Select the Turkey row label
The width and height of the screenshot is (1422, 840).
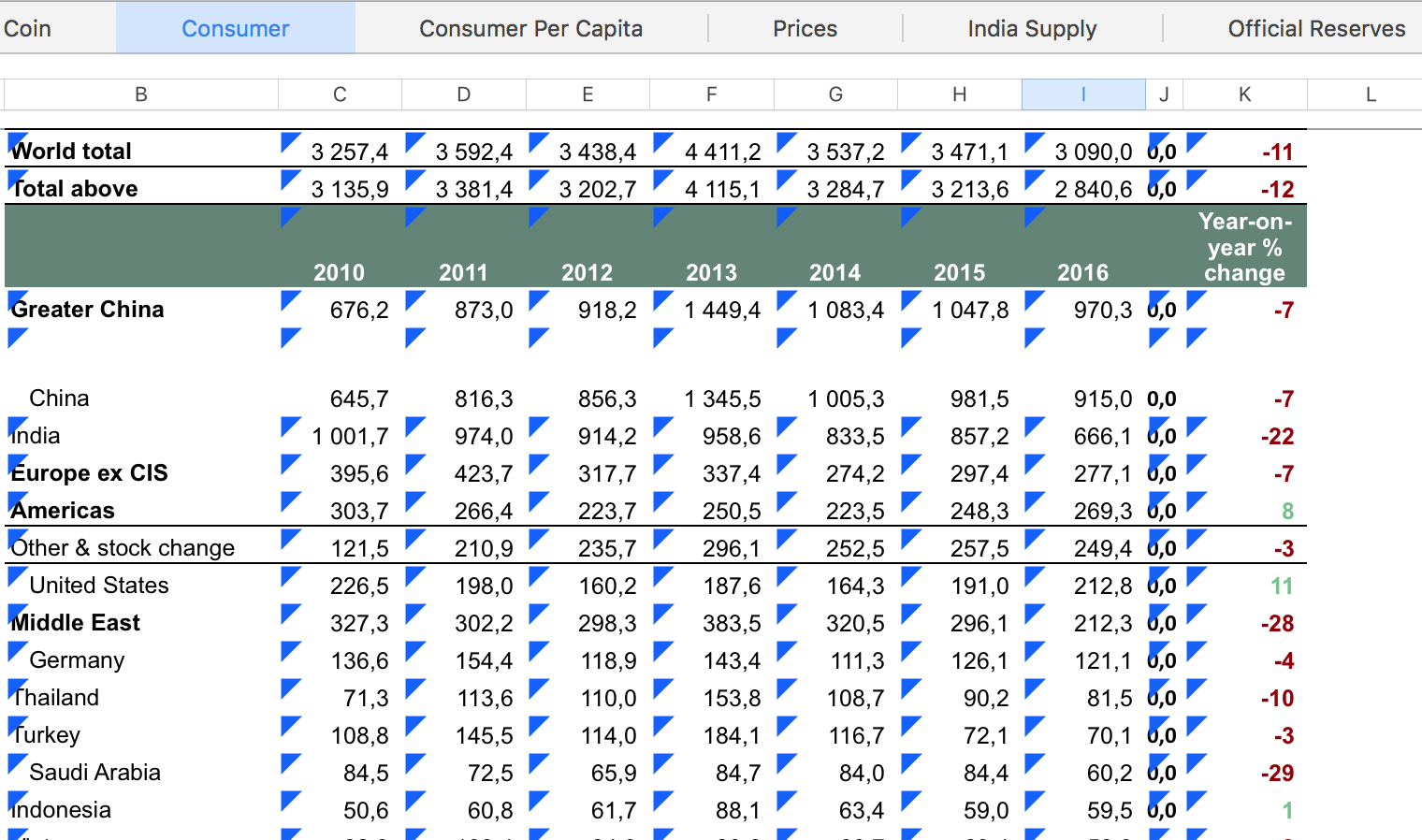click(x=46, y=735)
